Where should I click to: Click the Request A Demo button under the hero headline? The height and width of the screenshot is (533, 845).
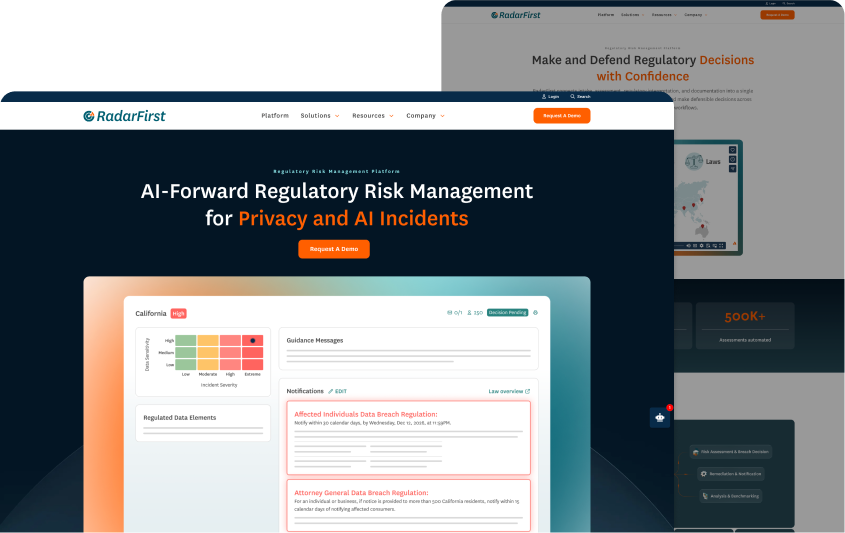[334, 249]
